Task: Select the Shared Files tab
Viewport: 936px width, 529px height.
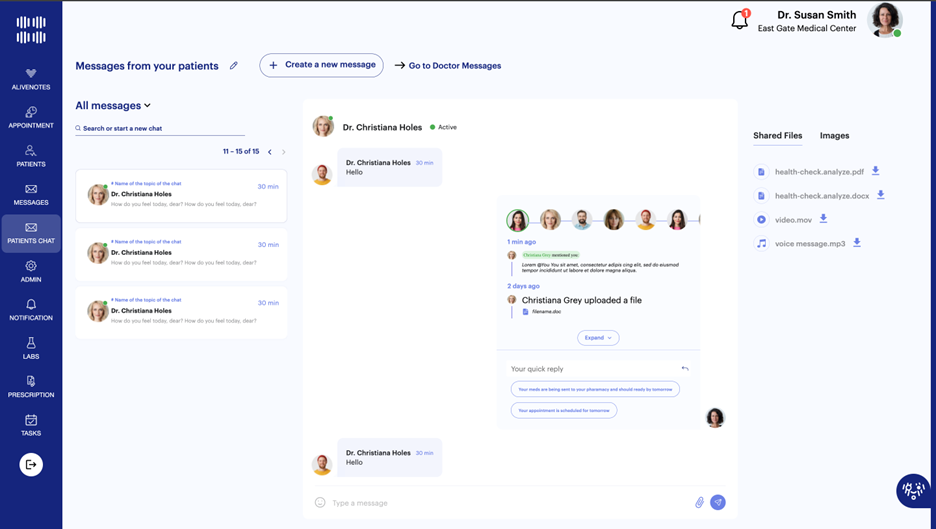Action: click(x=777, y=135)
